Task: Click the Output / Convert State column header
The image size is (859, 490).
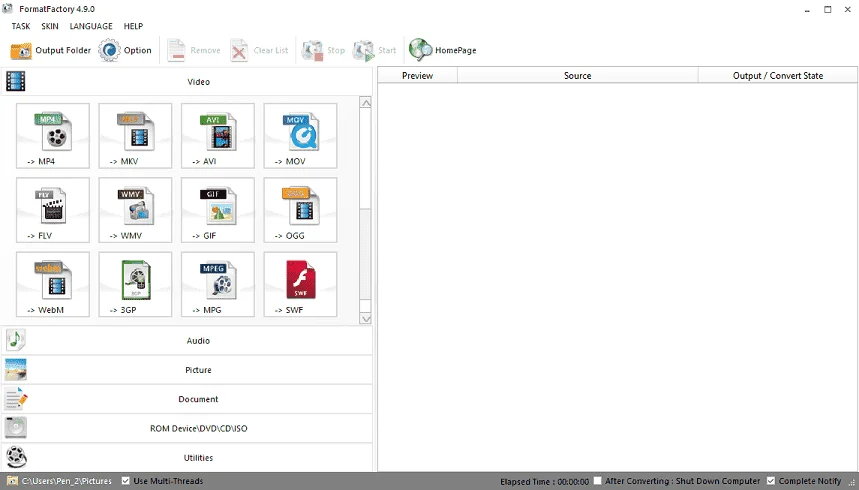Action: click(778, 76)
